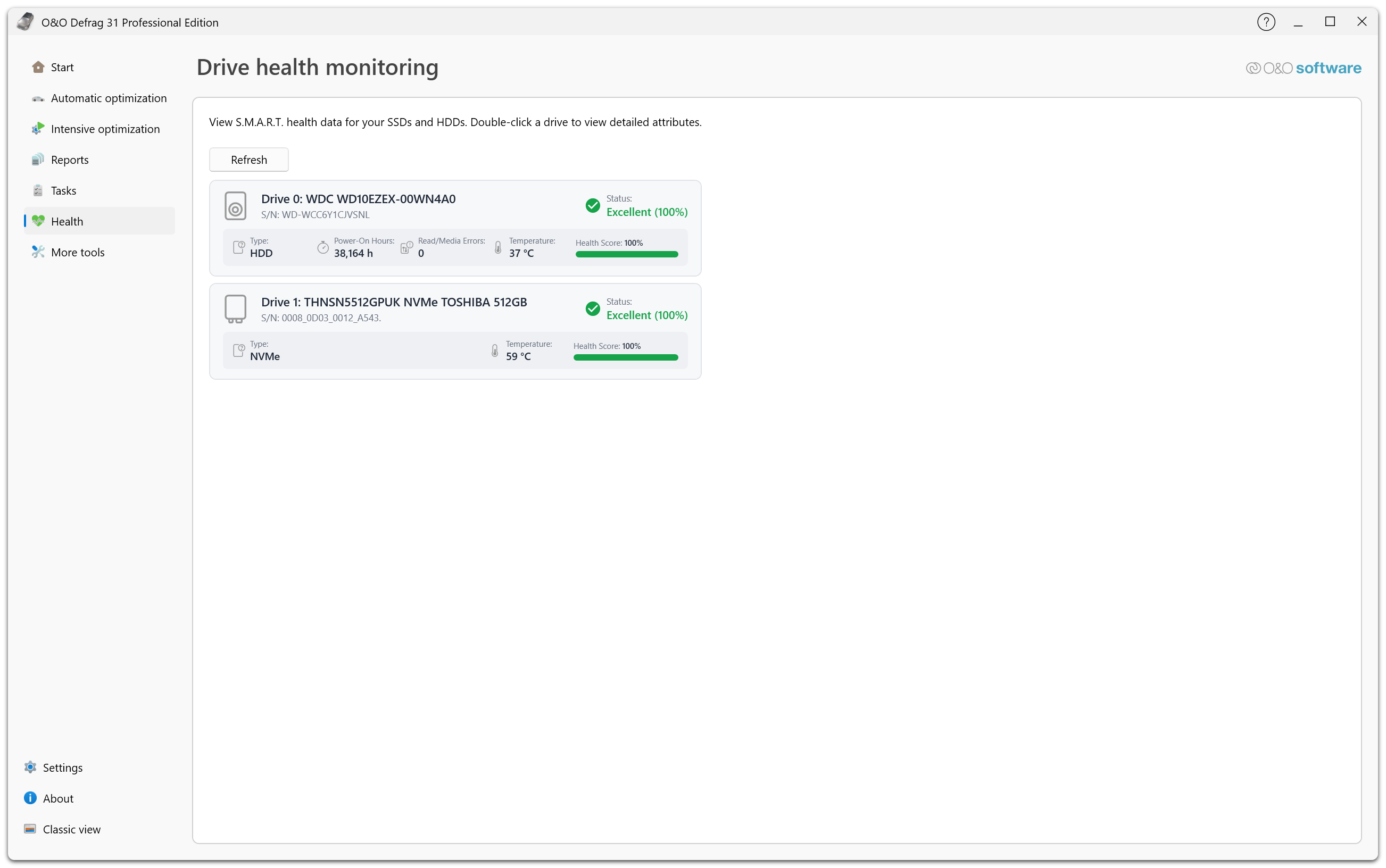Click Drive 0 health score bar
The height and width of the screenshot is (868, 1386).
tap(626, 254)
